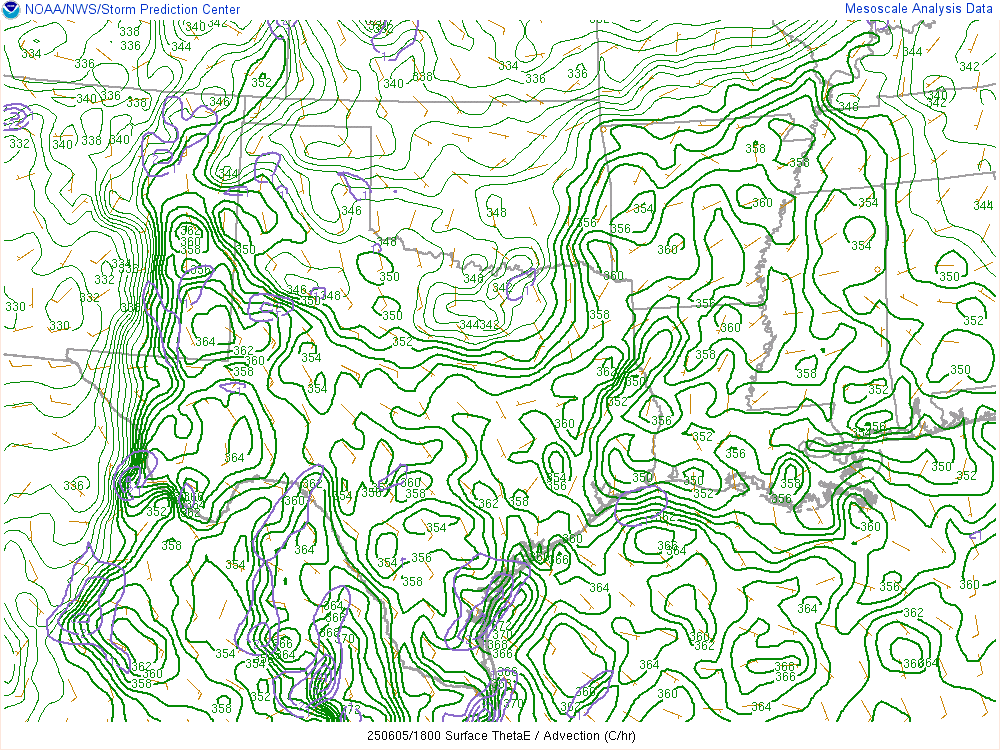
Task: Select the 250605/1800 Surface ThetaE caption text
Action: [500, 737]
